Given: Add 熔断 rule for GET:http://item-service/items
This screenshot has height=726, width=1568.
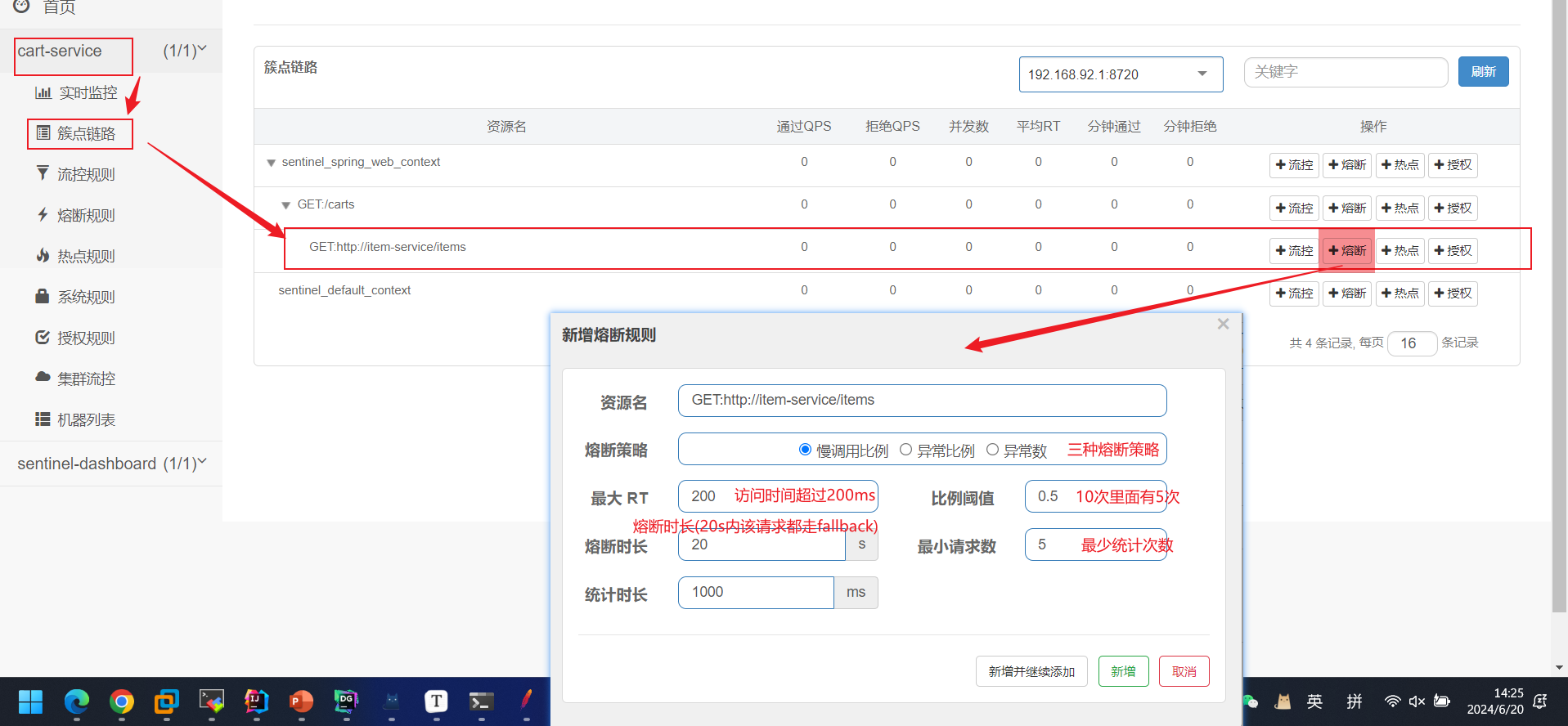Looking at the screenshot, I should tap(1347, 251).
